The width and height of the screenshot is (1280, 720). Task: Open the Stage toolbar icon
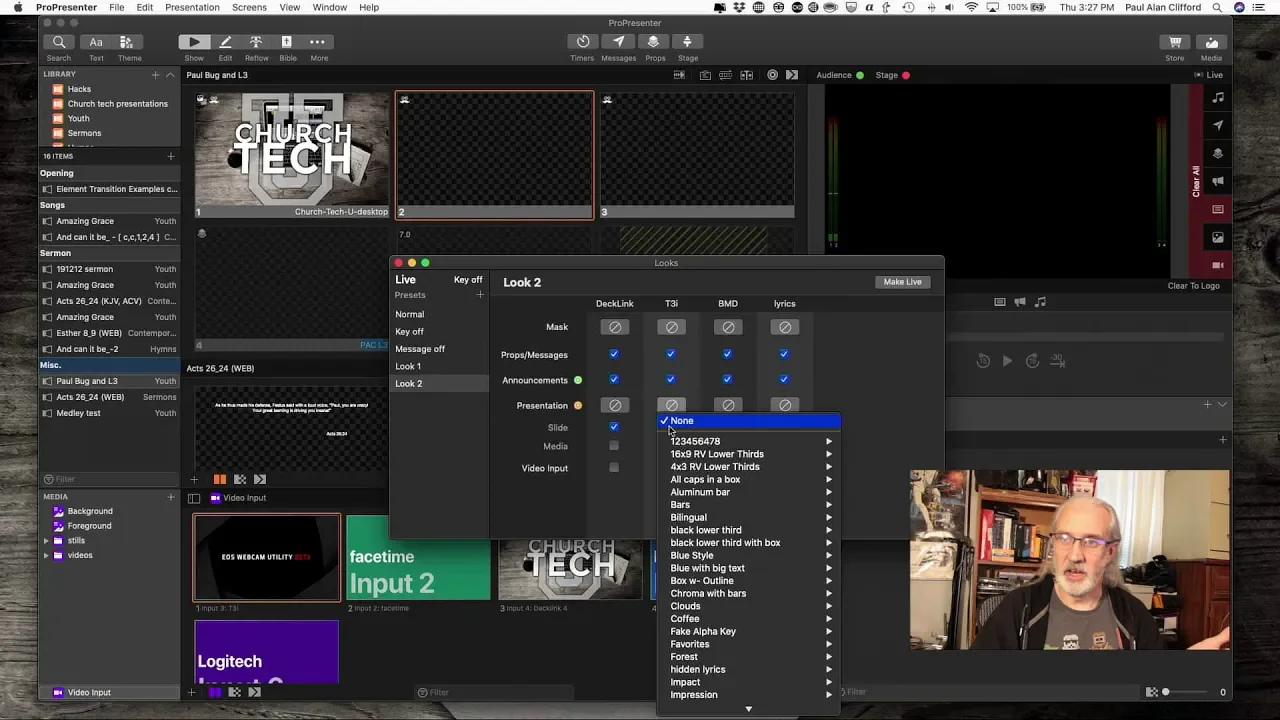point(688,42)
